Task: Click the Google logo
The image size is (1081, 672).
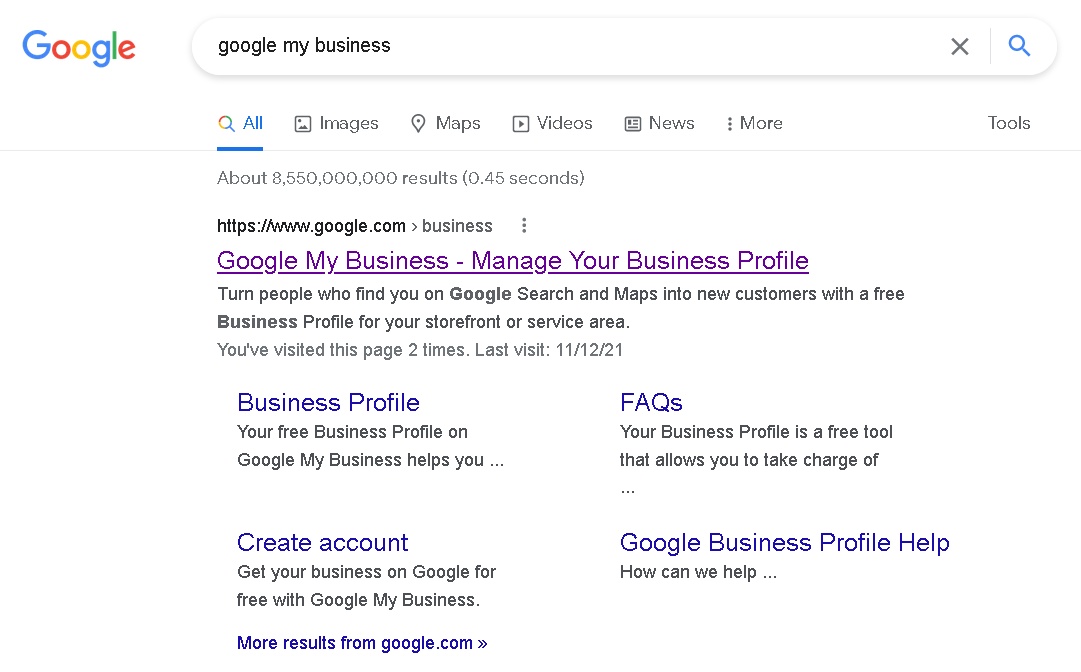Action: pos(79,47)
